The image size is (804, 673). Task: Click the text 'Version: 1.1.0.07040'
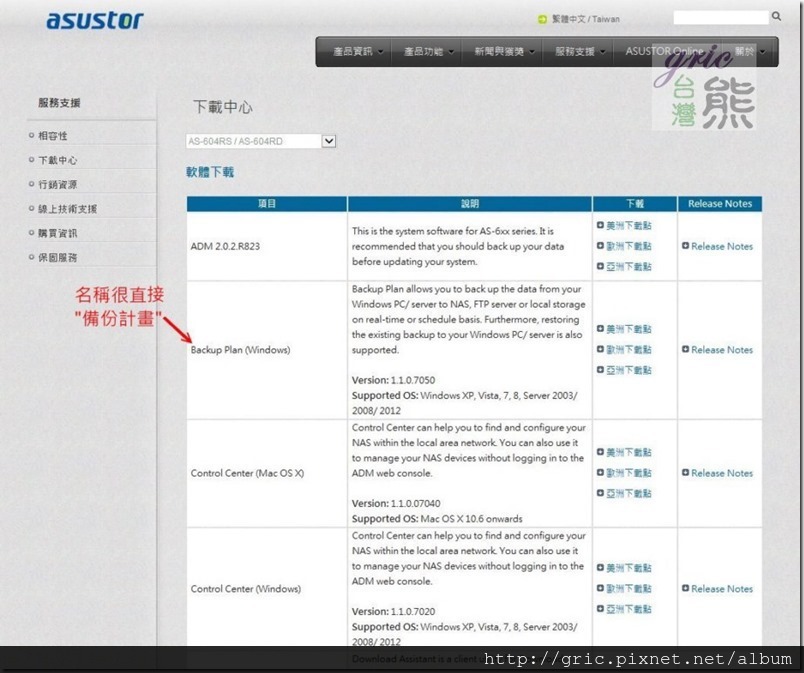(396, 504)
